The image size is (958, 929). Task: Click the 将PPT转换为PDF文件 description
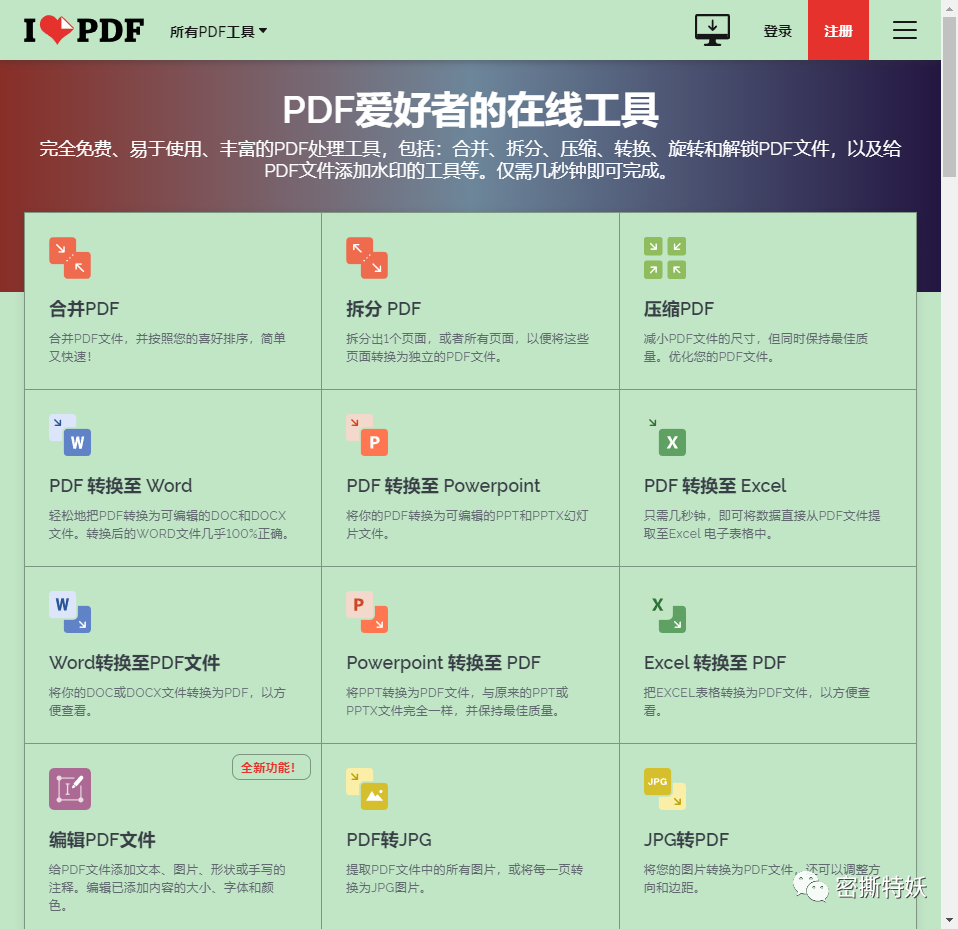(x=457, y=702)
